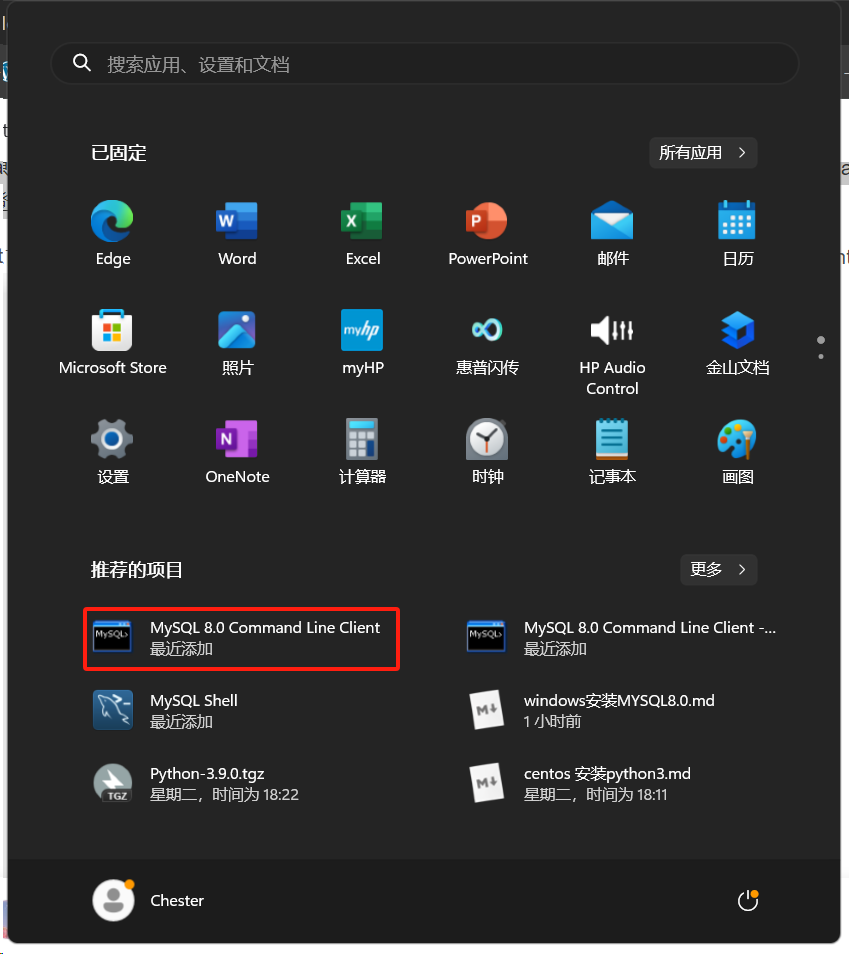Launch the myHP app

click(363, 343)
